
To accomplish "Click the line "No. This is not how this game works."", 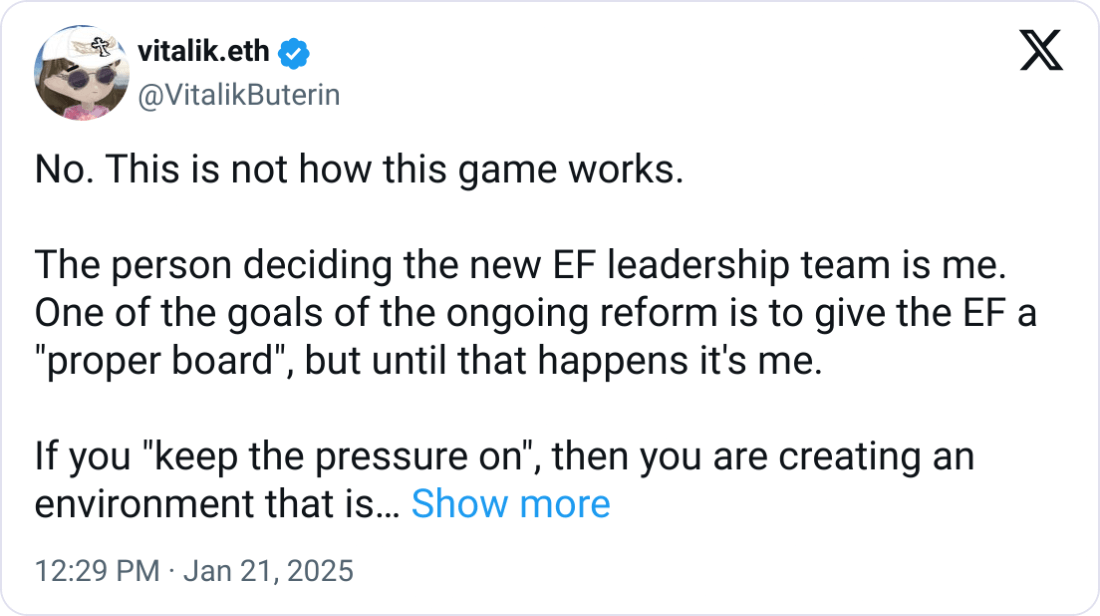I will pyautogui.click(x=359, y=170).
